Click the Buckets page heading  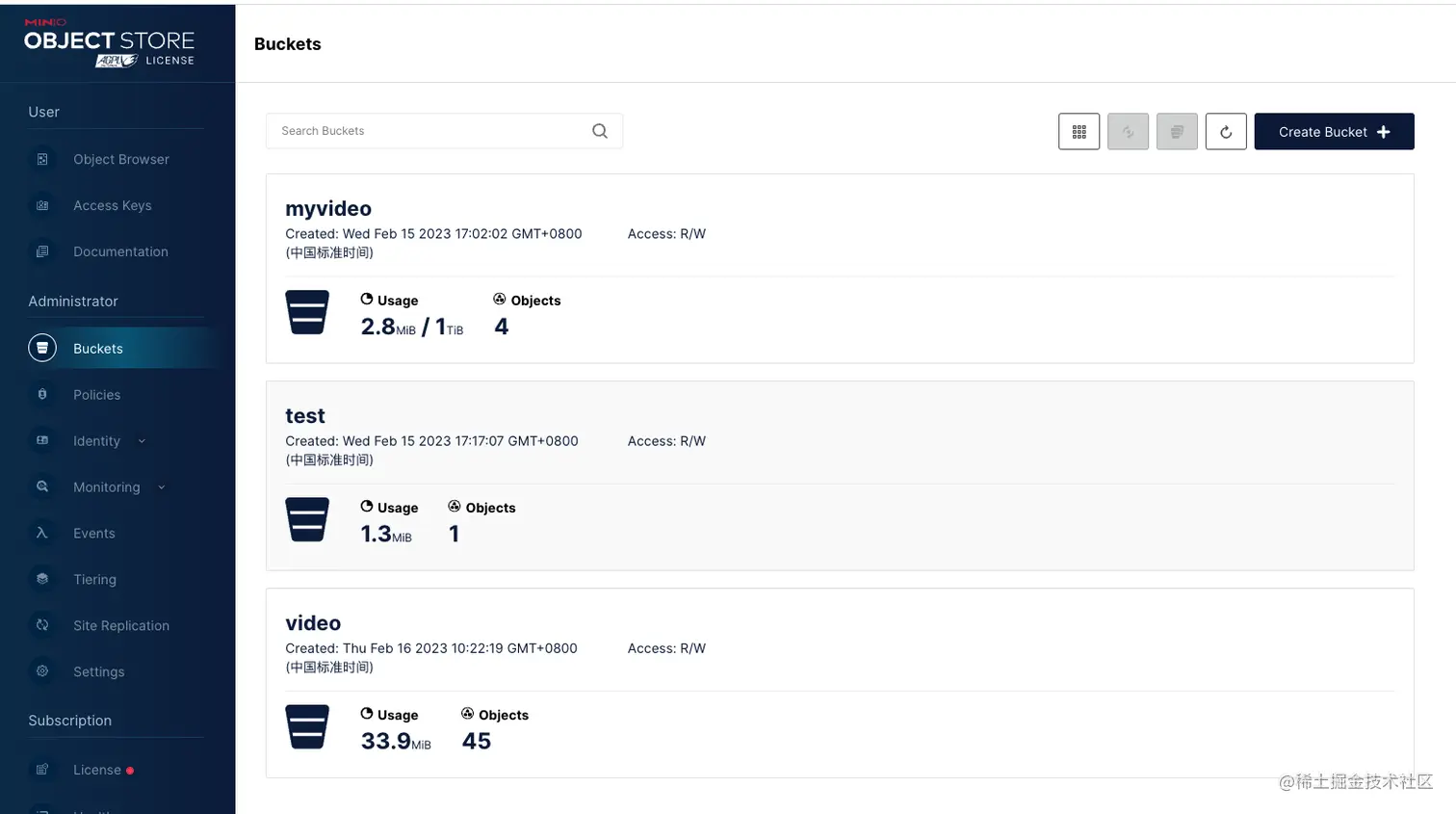(x=288, y=44)
